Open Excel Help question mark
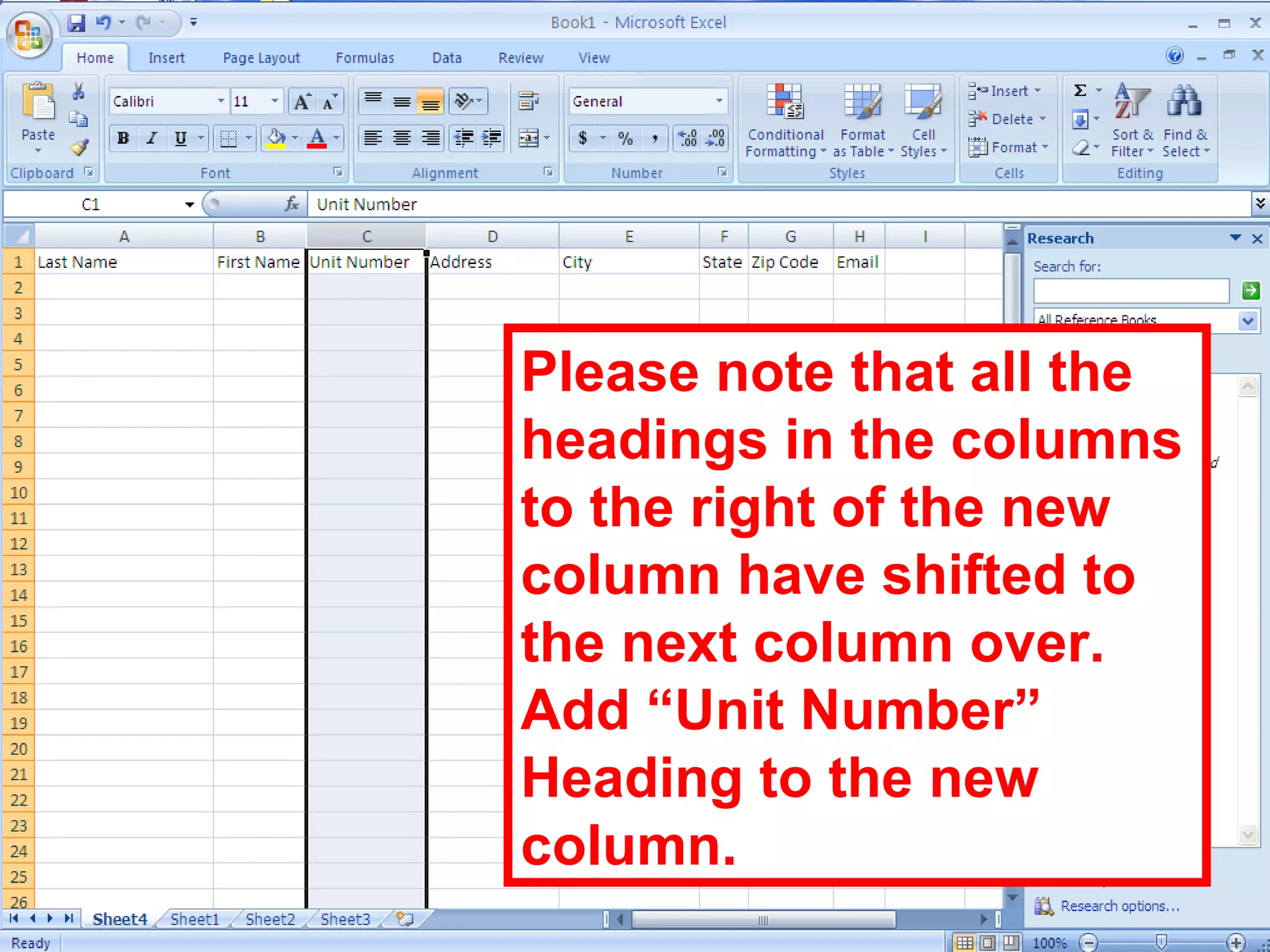This screenshot has width=1270, height=952. coord(1175,56)
